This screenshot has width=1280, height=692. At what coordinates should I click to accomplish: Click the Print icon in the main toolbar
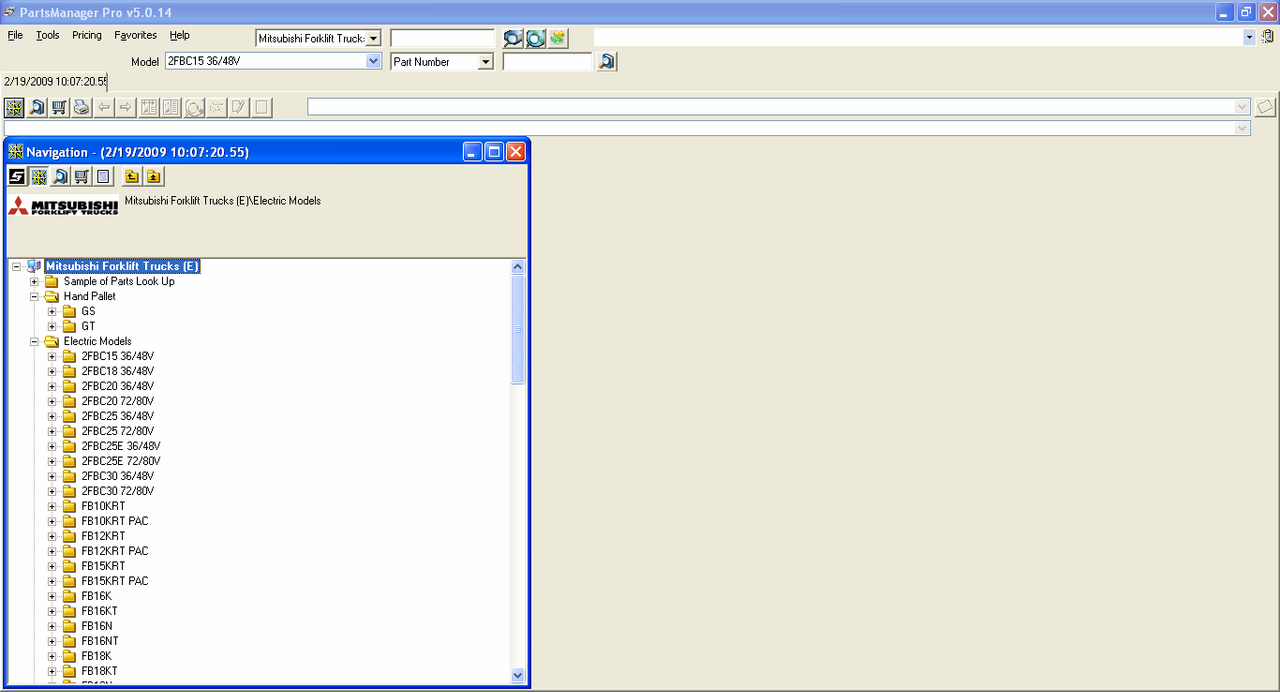(81, 107)
